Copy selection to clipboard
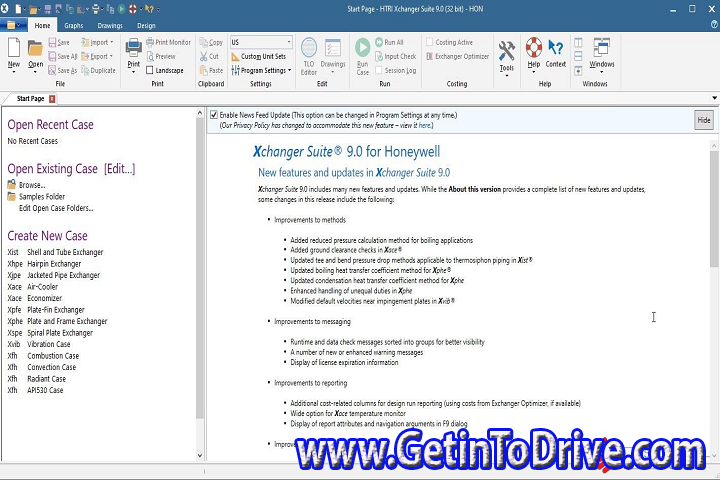This screenshot has height=480, width=720. point(211,42)
